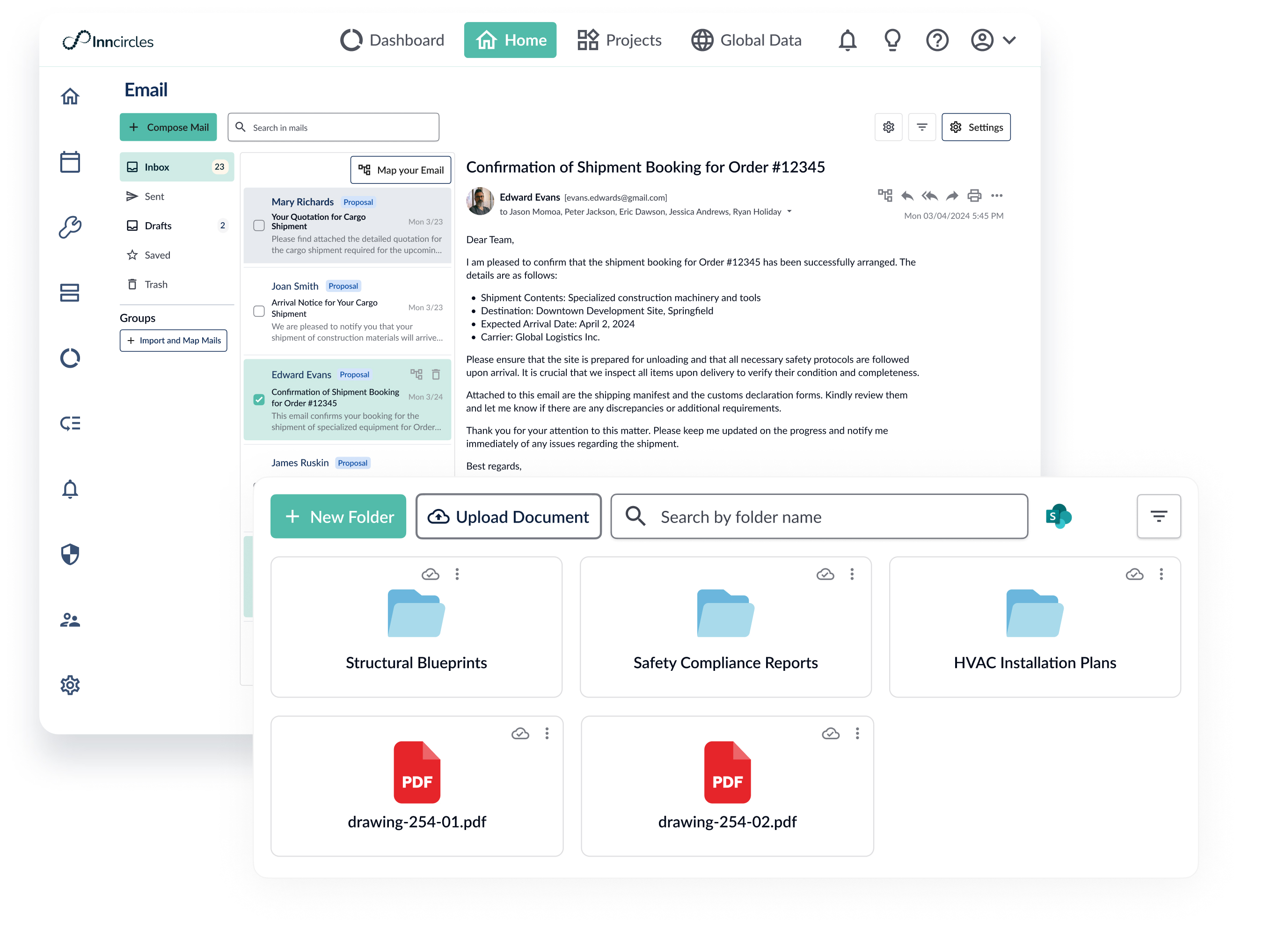The image size is (1264, 952).
Task: Click the Compose Mail button
Action: click(x=168, y=127)
